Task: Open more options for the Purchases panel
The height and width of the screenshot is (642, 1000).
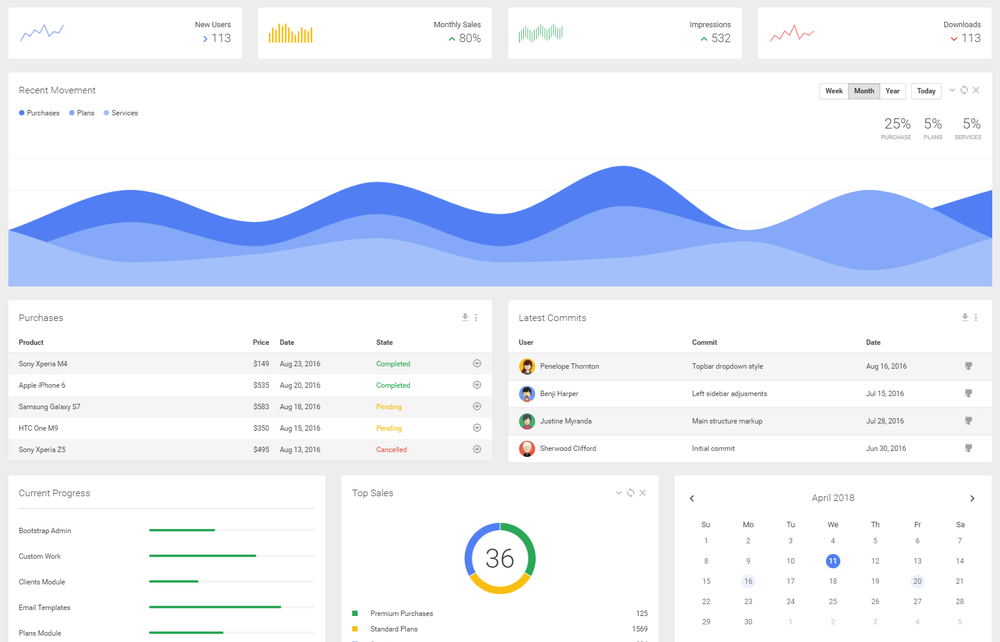Action: (x=477, y=317)
